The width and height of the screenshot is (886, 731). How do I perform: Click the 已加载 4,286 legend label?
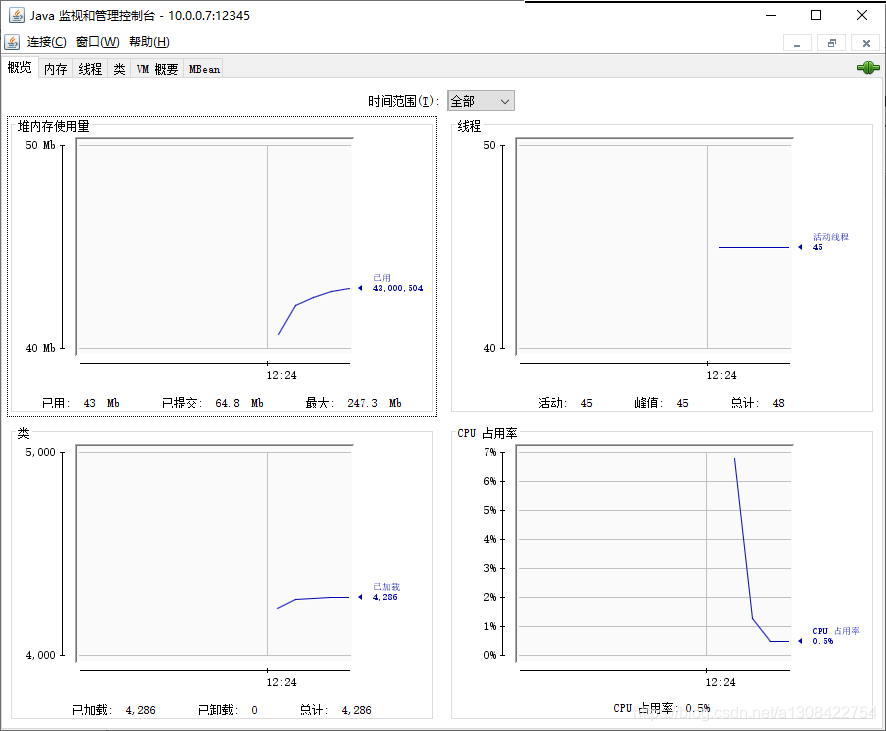(386, 592)
